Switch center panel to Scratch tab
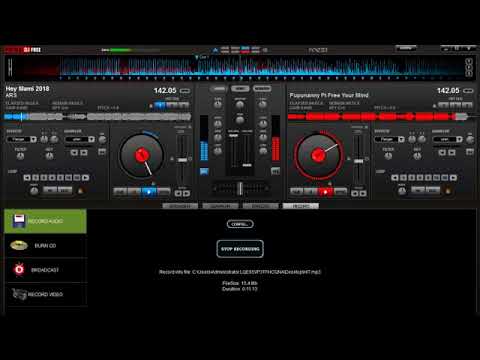Viewport: 480px width, 360px height. point(262,89)
